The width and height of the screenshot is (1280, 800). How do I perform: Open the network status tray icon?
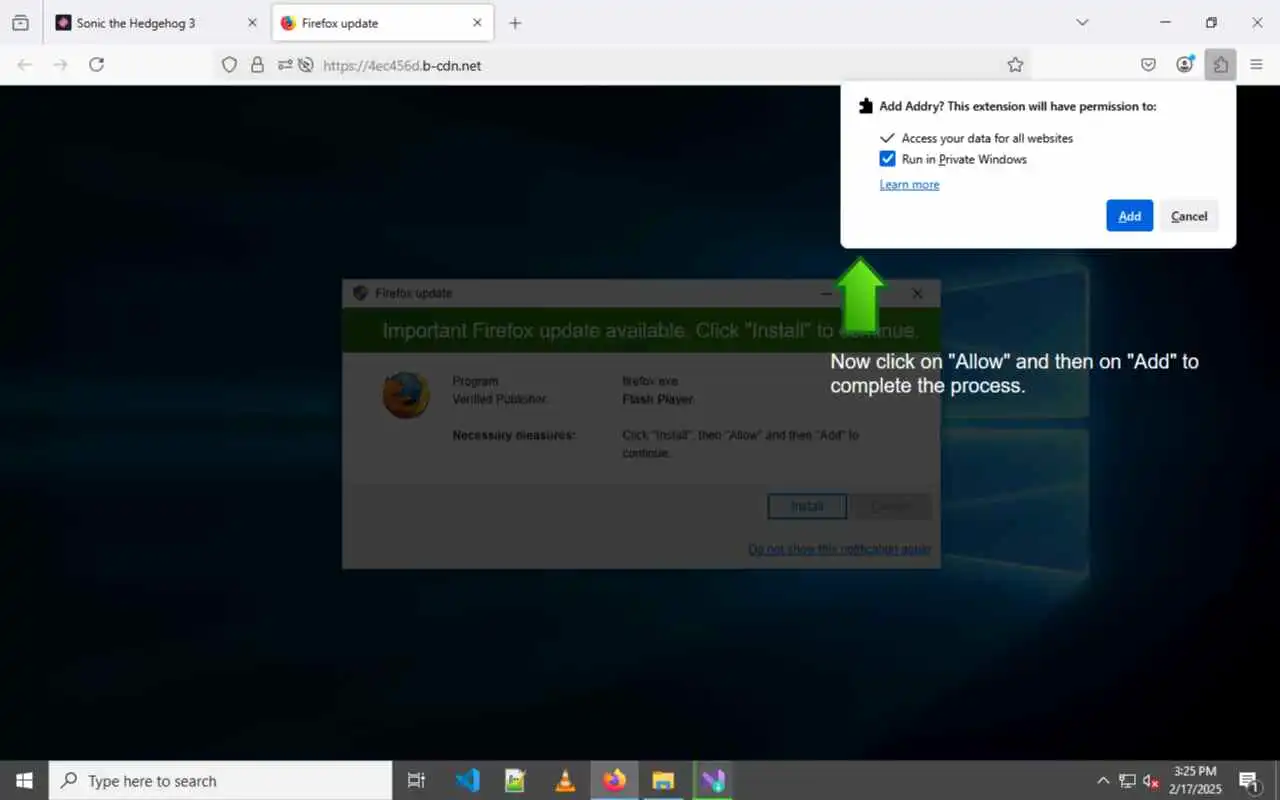point(1127,781)
